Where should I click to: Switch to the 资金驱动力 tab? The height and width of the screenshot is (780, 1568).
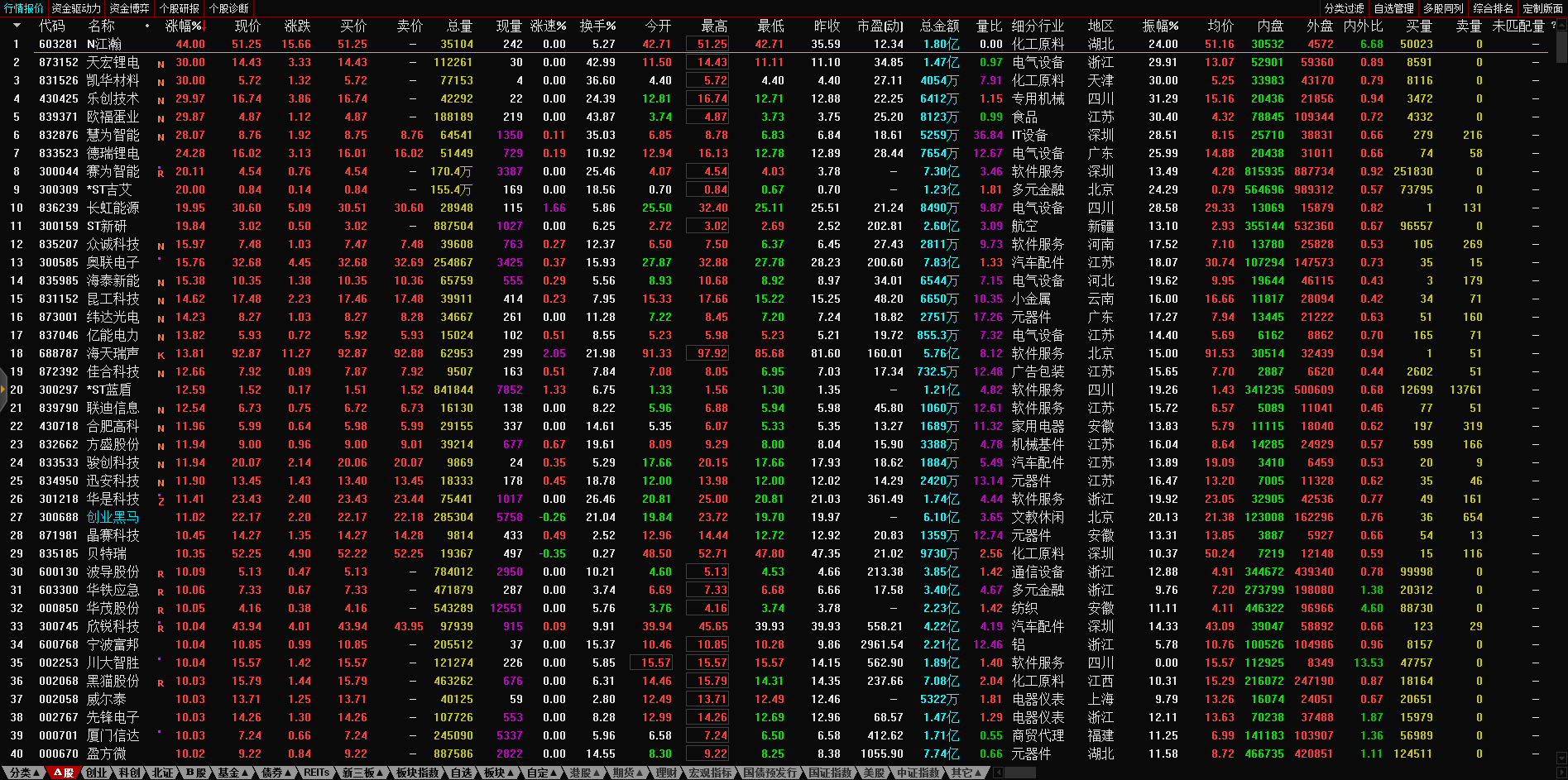click(x=76, y=8)
